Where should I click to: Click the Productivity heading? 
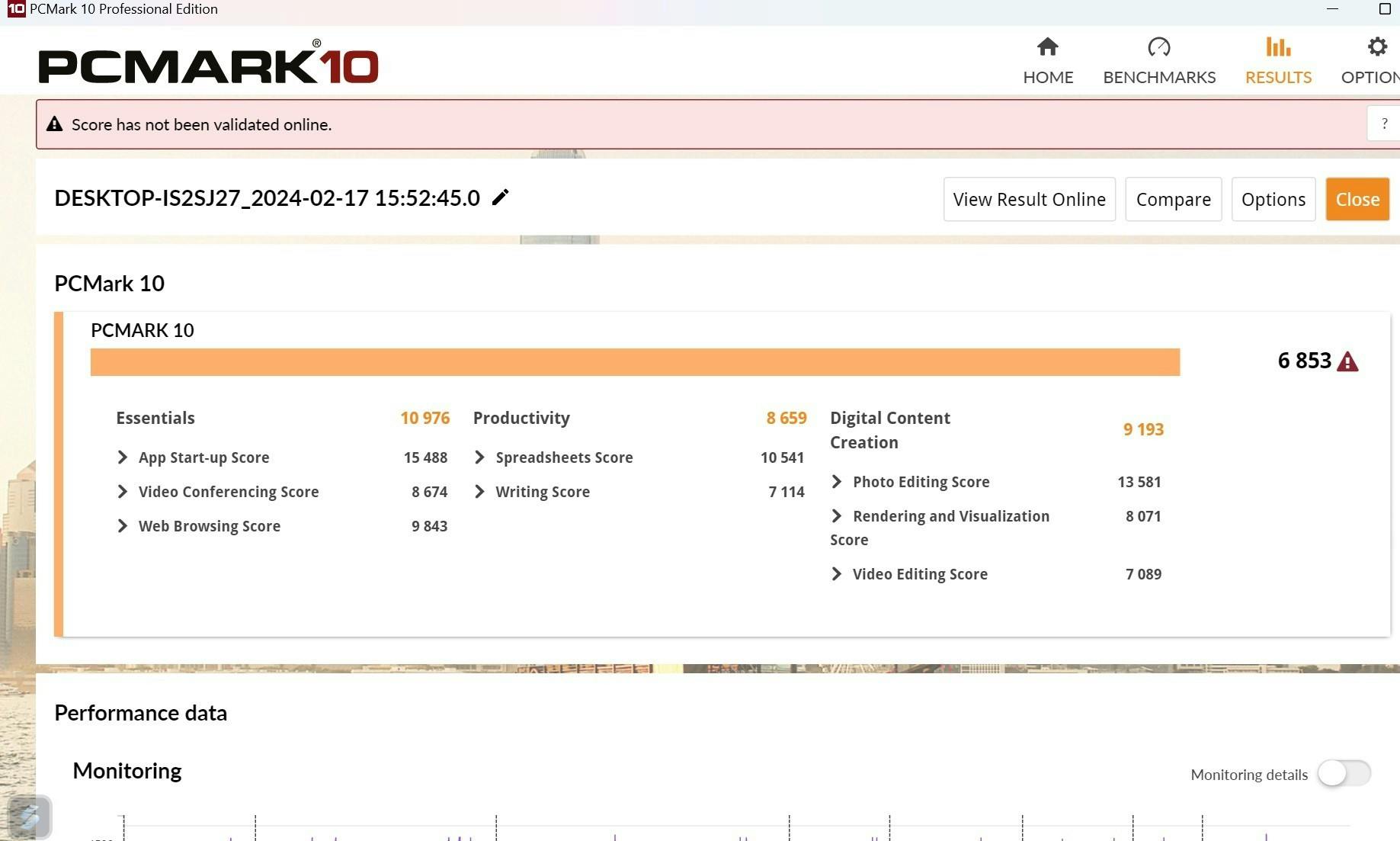coord(521,418)
